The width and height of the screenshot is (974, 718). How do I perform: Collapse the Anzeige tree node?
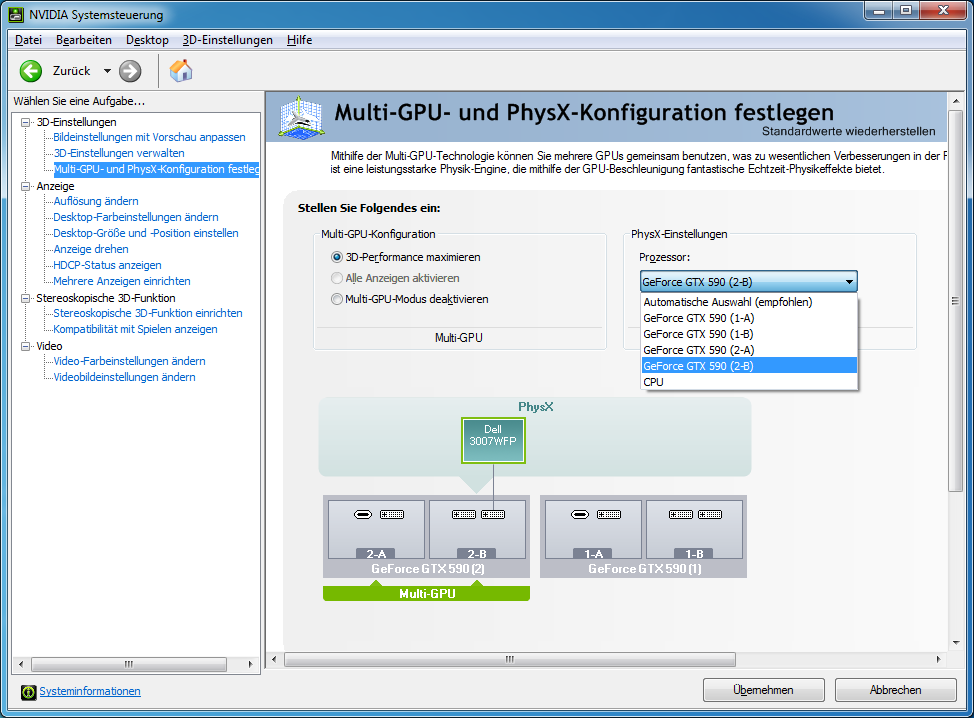[25, 186]
